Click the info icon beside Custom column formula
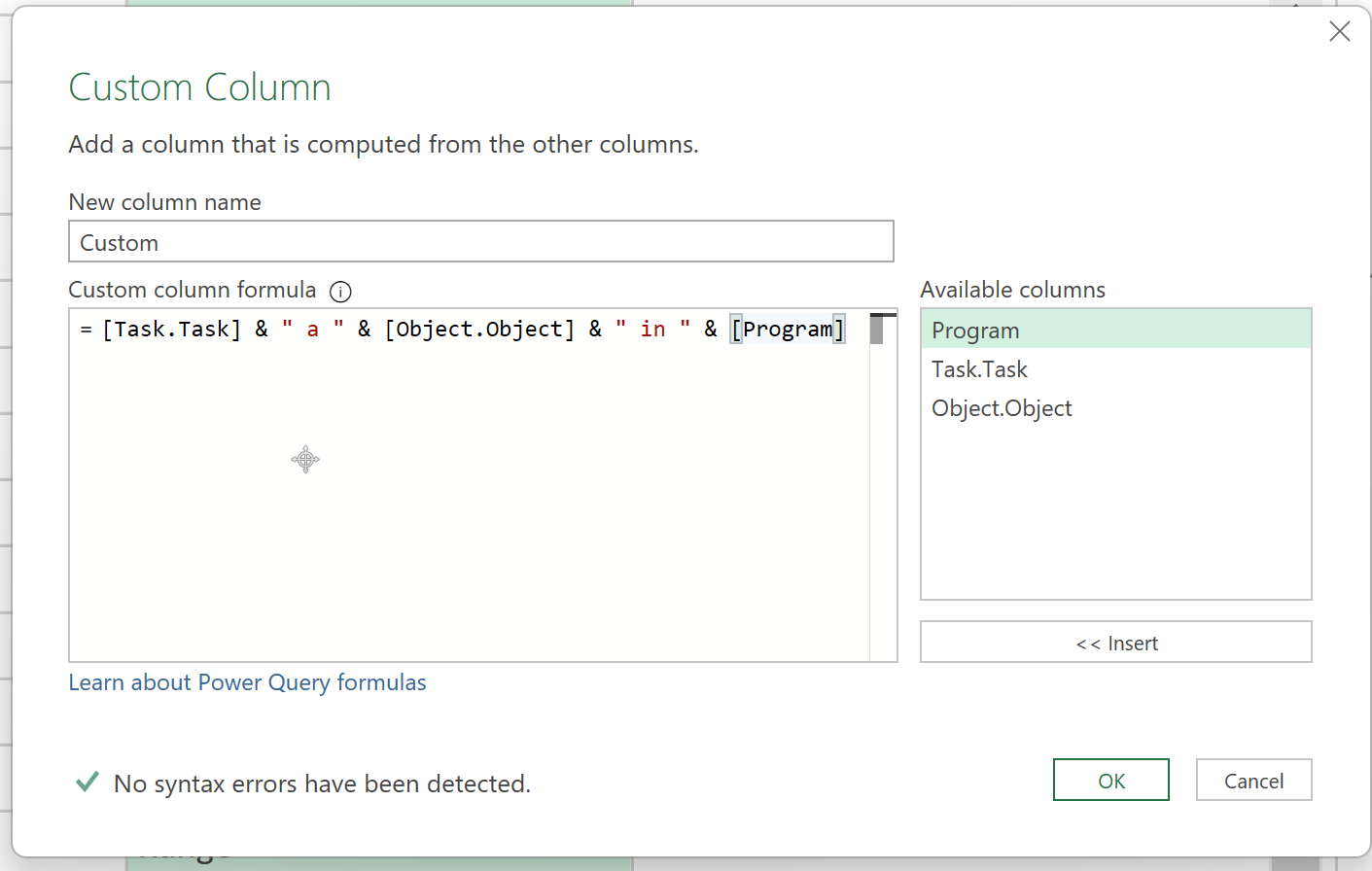Screen dimensions: 1372x871 tap(340, 292)
